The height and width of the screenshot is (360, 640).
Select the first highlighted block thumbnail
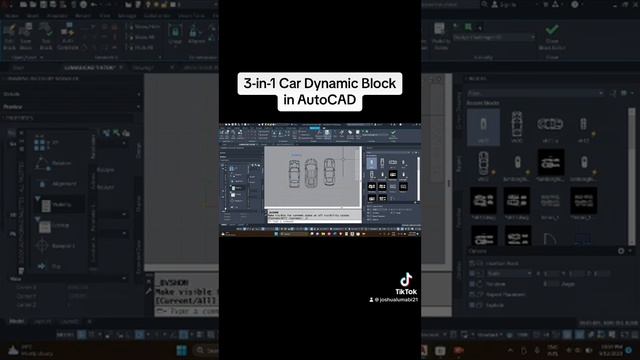click(x=483, y=127)
